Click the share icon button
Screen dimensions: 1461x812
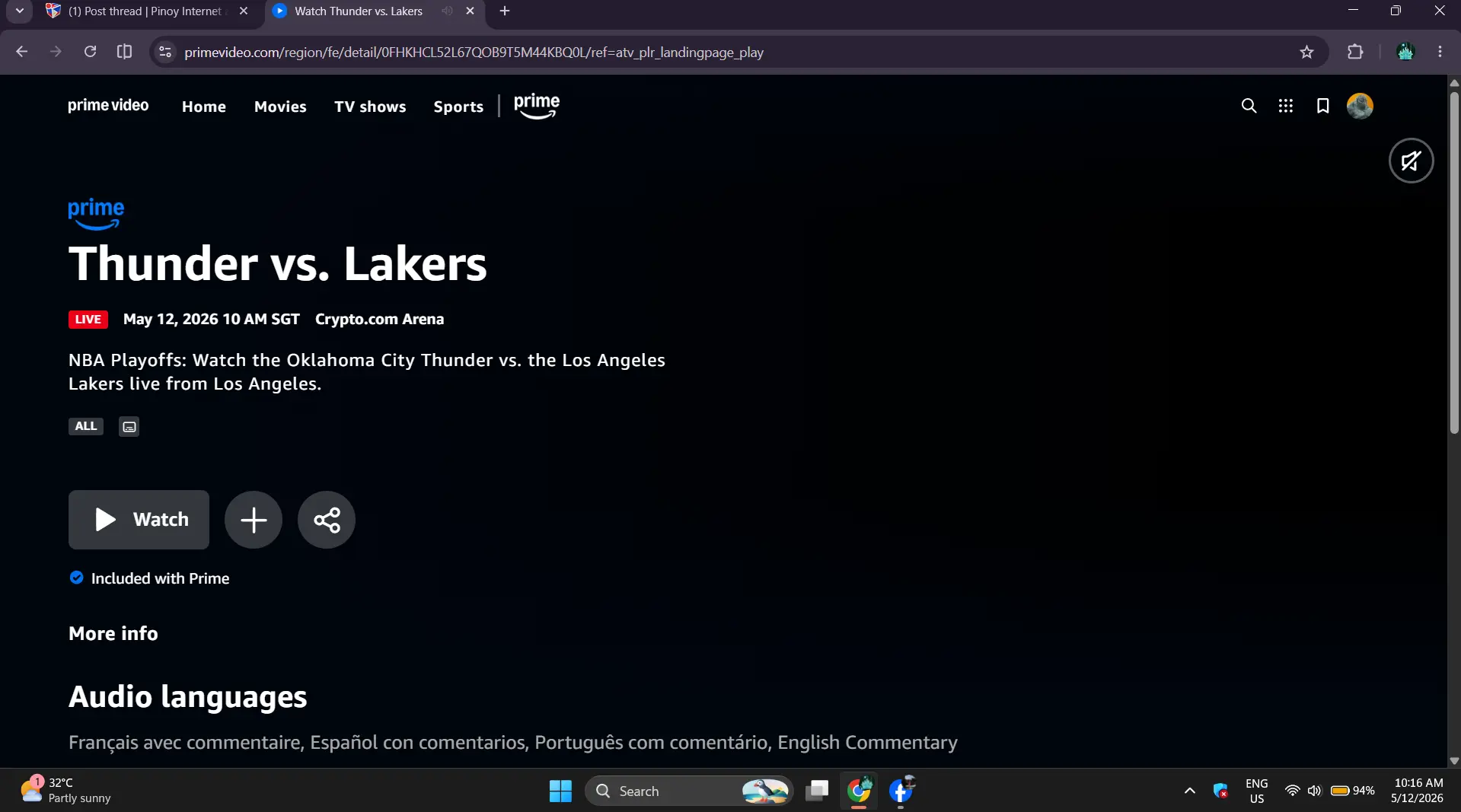[x=327, y=520]
